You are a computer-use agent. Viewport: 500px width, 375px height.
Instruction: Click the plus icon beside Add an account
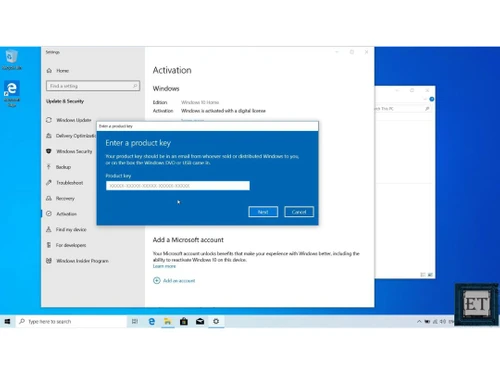157,281
